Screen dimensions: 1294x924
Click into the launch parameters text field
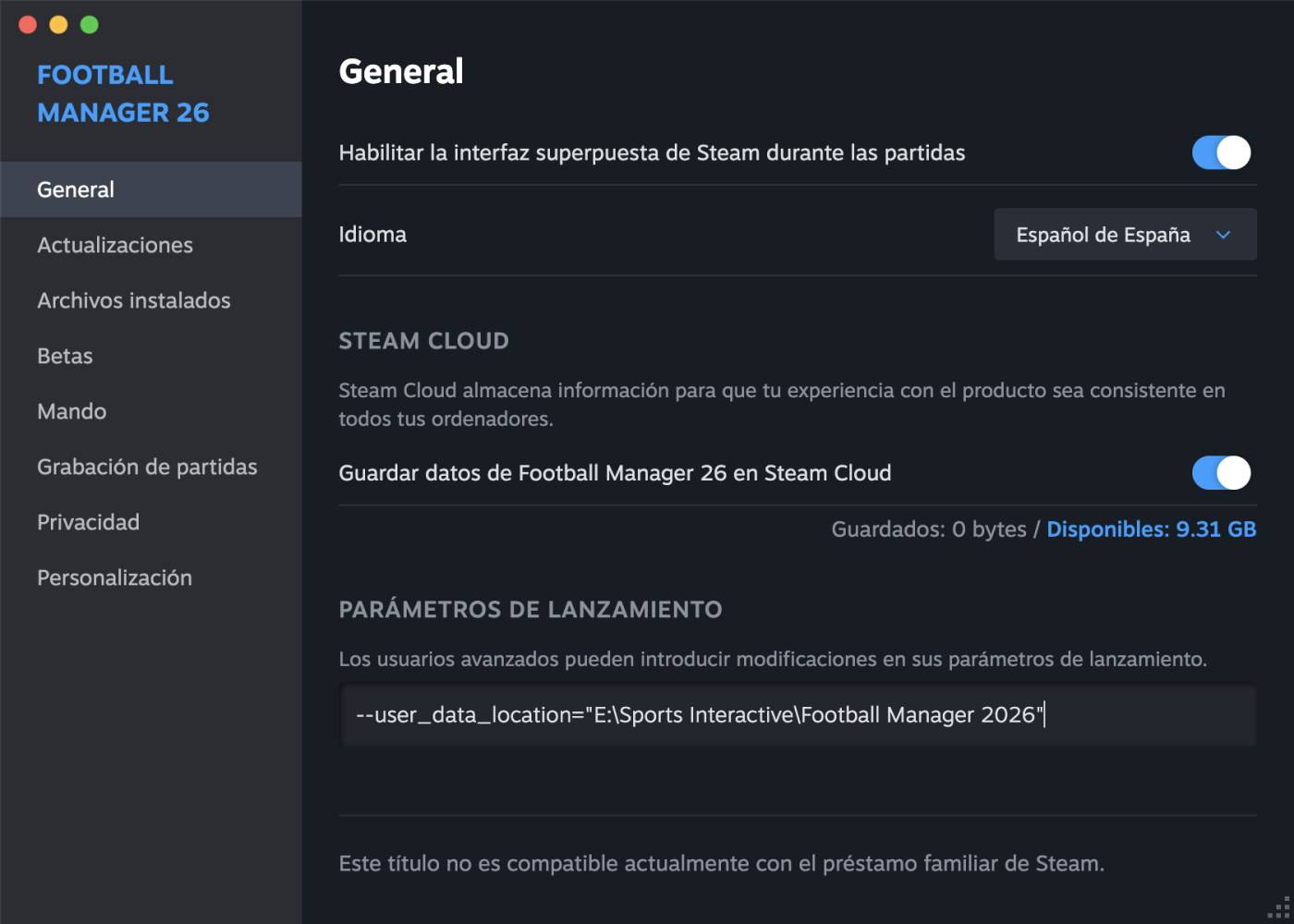pyautogui.click(x=797, y=715)
